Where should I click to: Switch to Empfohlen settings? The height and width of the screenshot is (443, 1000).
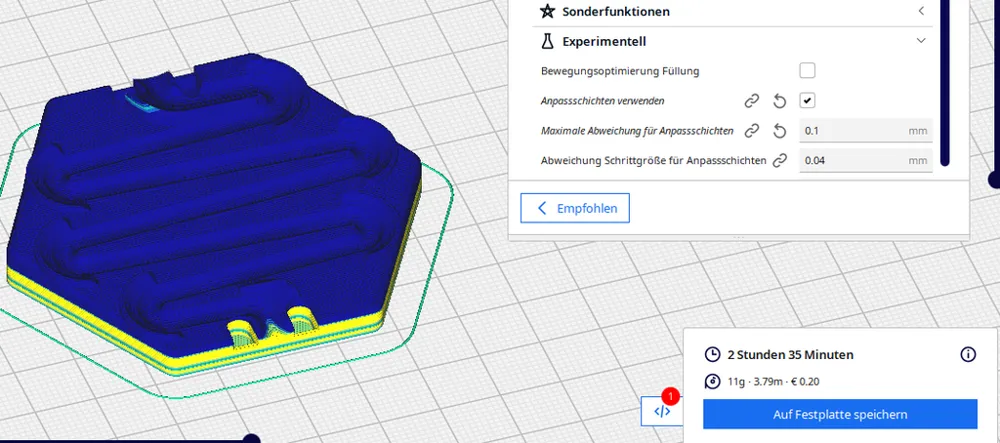575,208
